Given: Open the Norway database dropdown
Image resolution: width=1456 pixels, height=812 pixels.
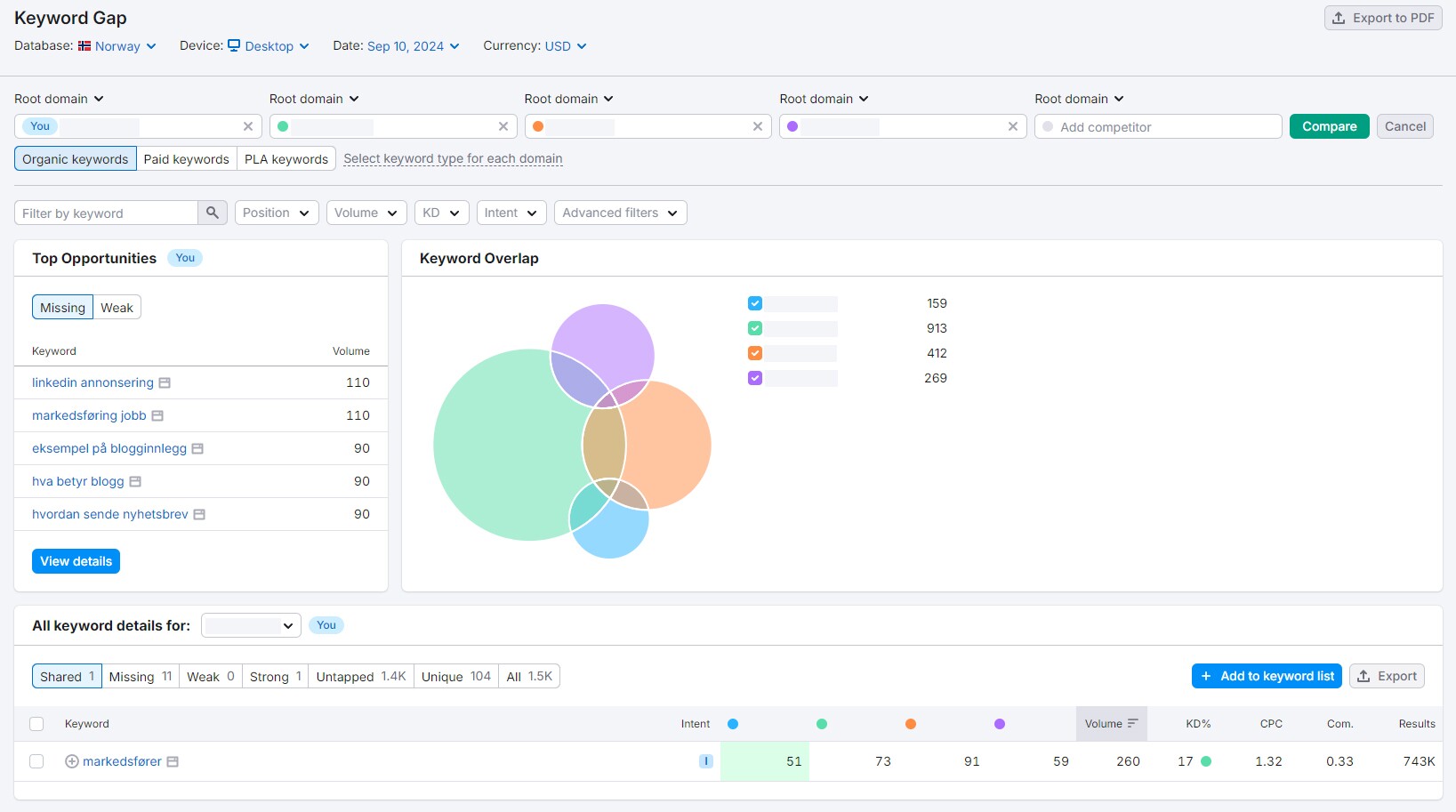Looking at the screenshot, I should (117, 46).
